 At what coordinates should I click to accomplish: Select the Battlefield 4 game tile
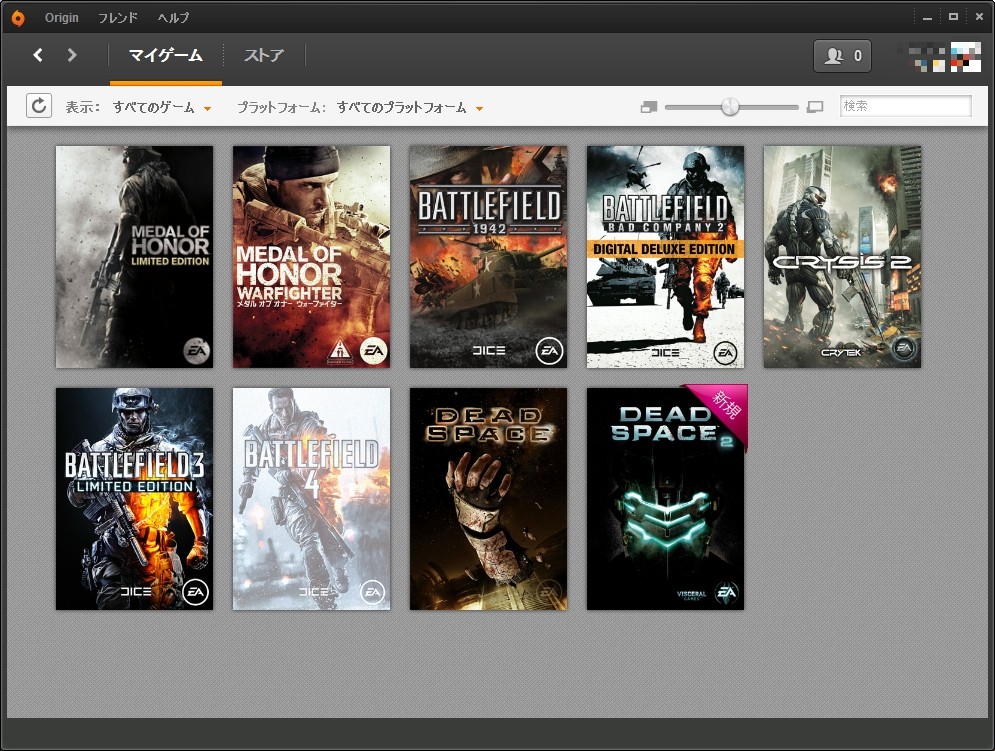(312, 499)
